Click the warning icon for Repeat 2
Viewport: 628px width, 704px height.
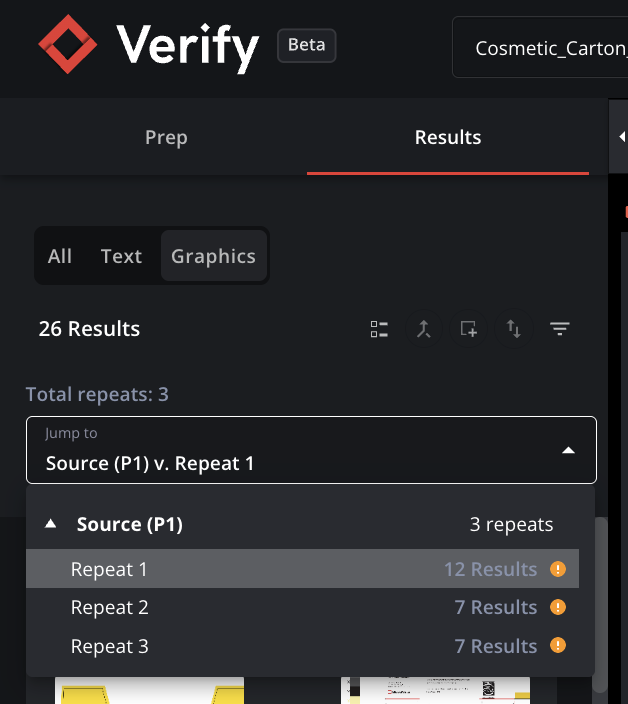pos(558,607)
